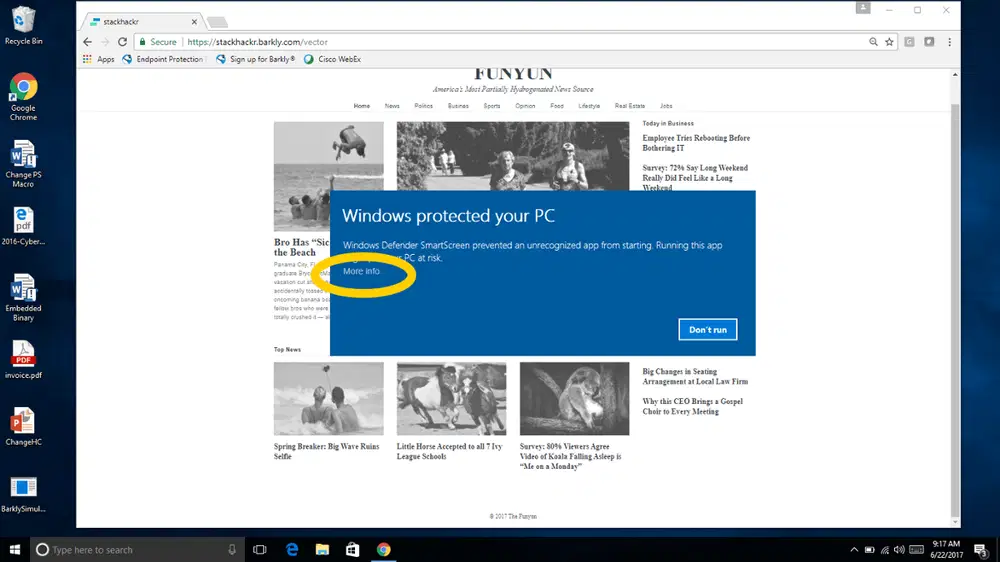
Task: Open the Cisco WebEx bookmark
Action: point(332,59)
